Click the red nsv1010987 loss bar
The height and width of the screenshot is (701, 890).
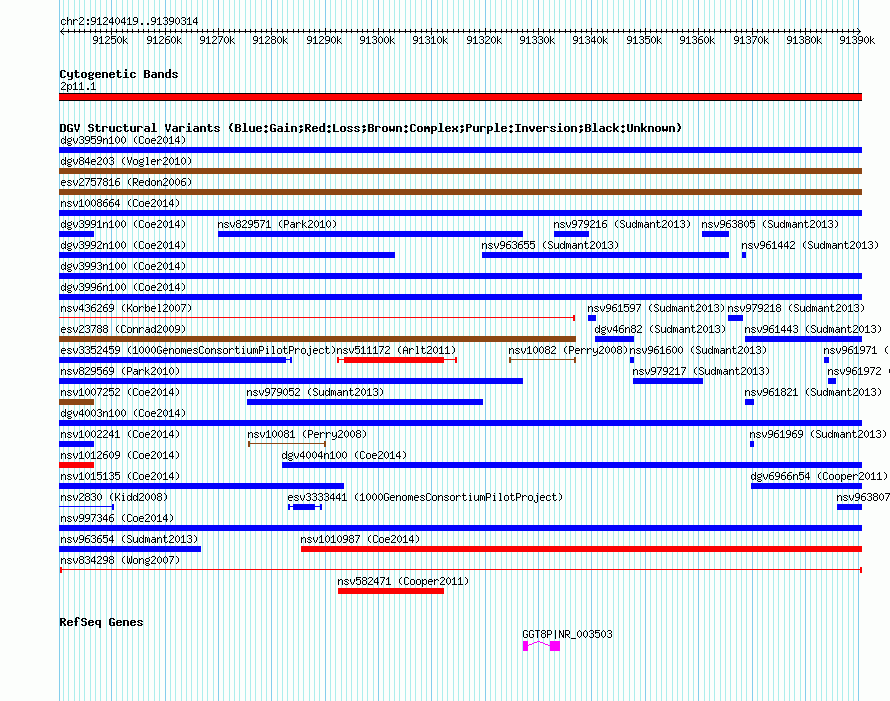tap(581, 549)
